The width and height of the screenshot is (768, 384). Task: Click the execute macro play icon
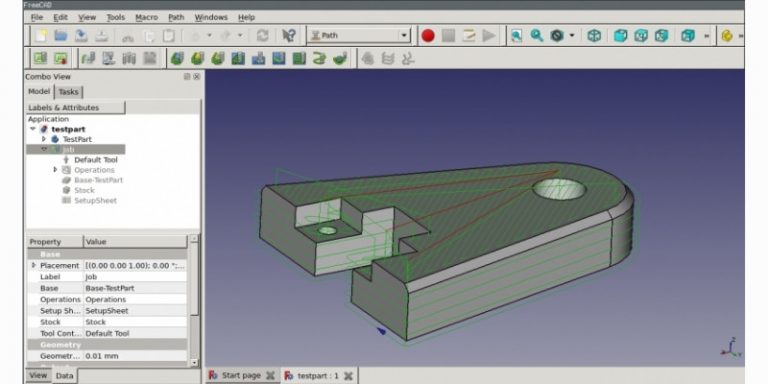(488, 36)
